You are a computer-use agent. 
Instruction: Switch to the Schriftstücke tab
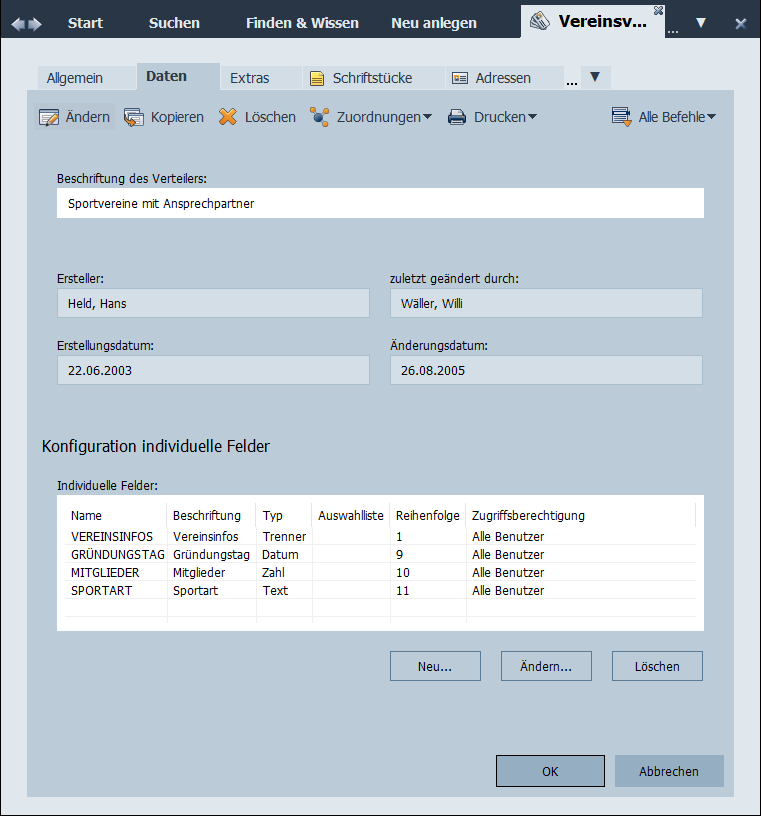[360, 77]
